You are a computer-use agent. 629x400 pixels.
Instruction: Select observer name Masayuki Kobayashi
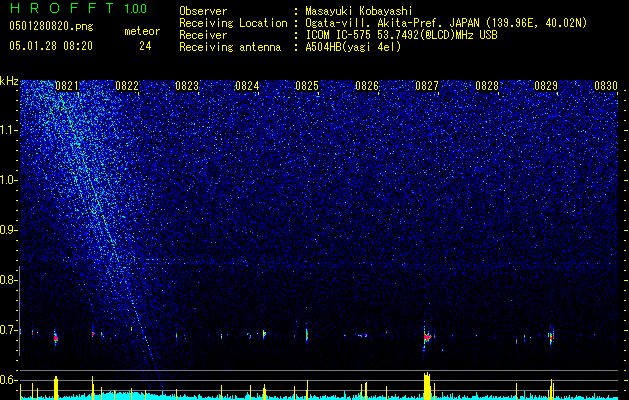359,11
